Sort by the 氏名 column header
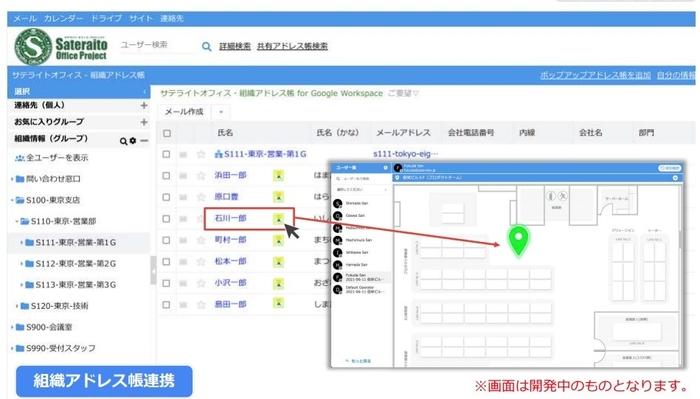Screen dimensions: 700x399 pyautogui.click(x=225, y=133)
